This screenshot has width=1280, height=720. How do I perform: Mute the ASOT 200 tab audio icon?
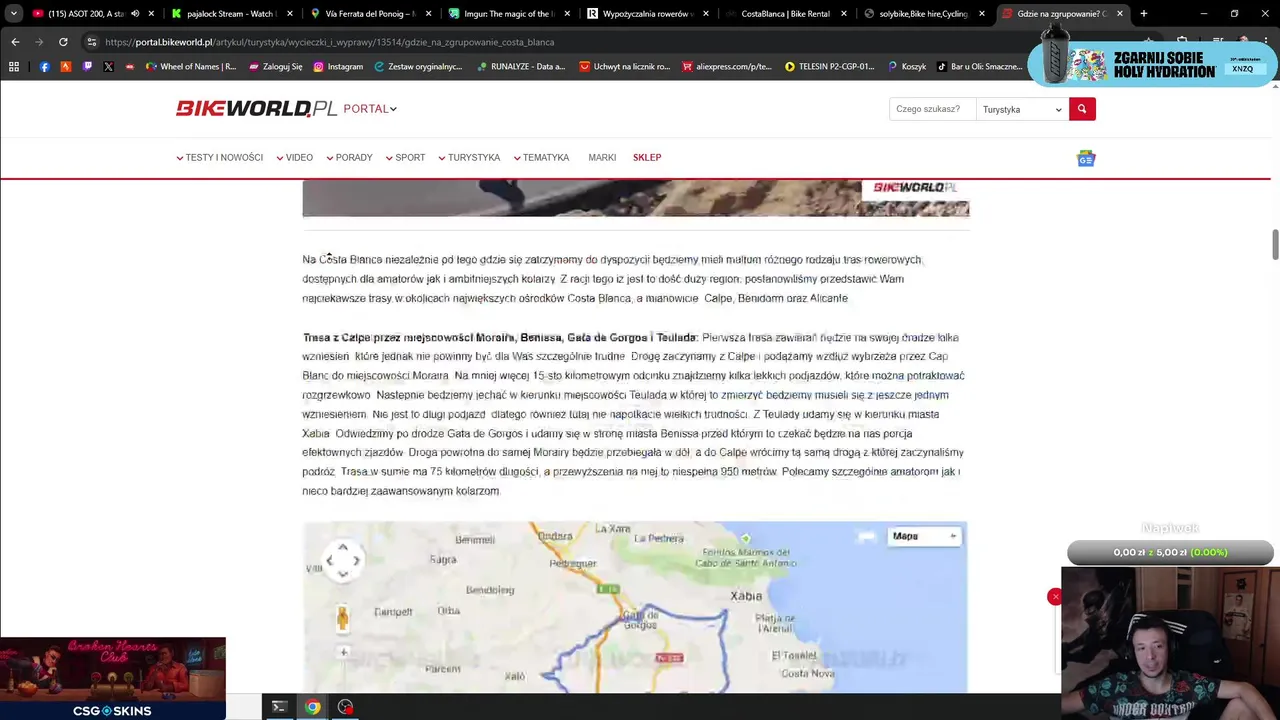tap(135, 14)
